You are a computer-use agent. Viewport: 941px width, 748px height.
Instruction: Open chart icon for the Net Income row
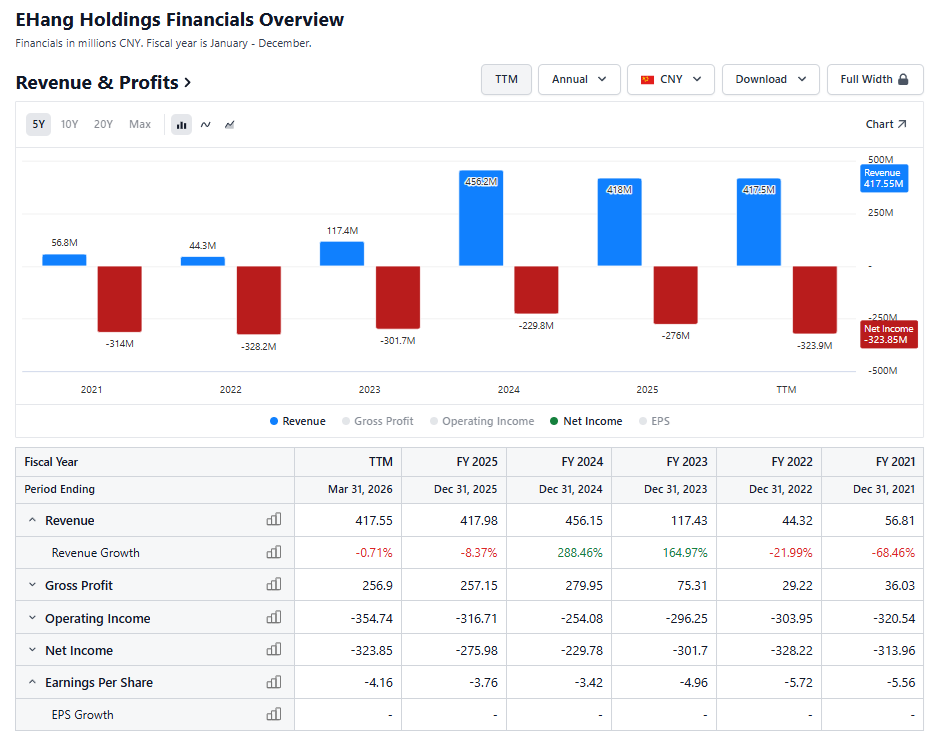pos(274,650)
